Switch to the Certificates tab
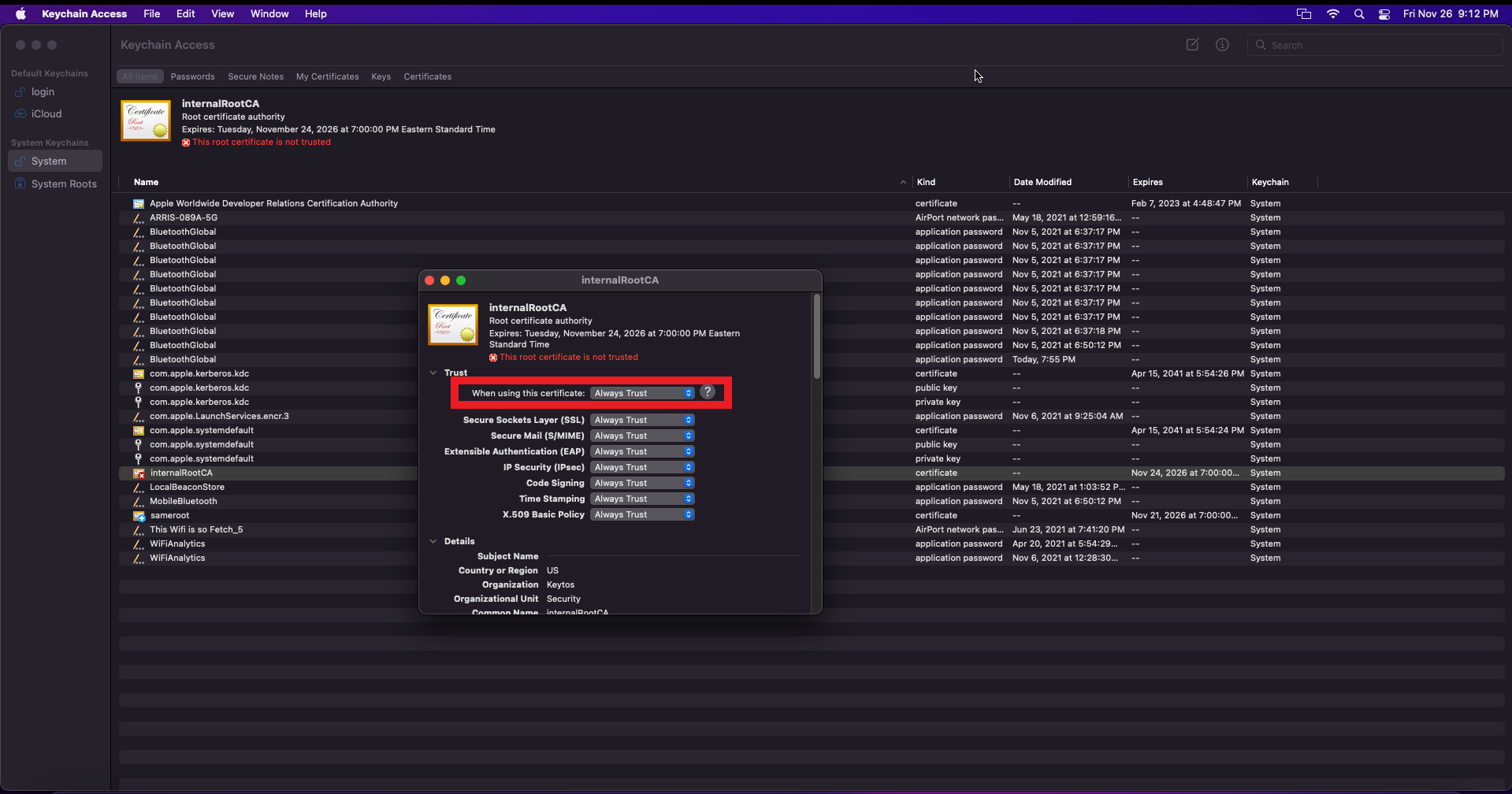 428,76
